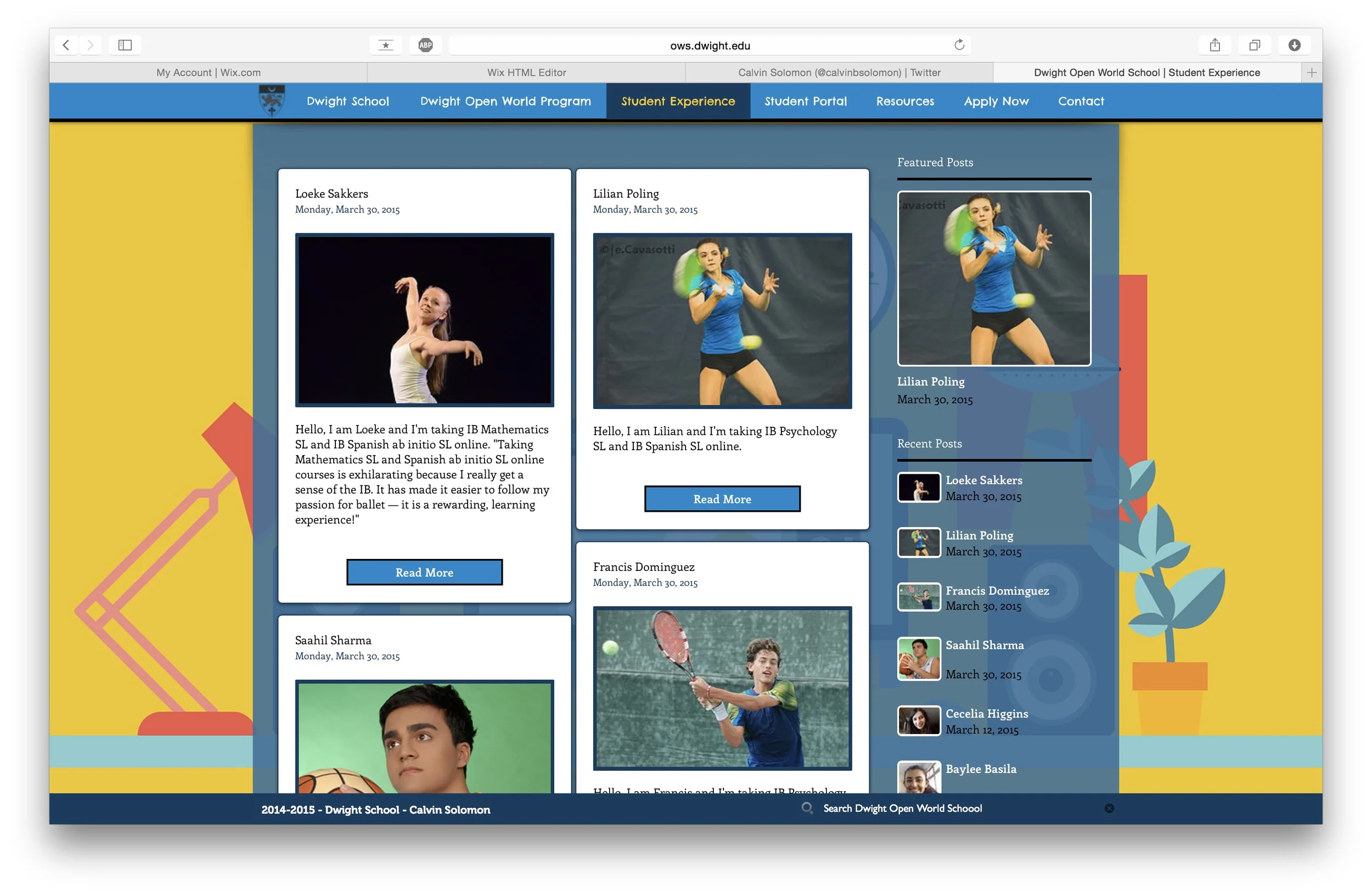Open the large Featured Posts tennis image

tap(994, 278)
